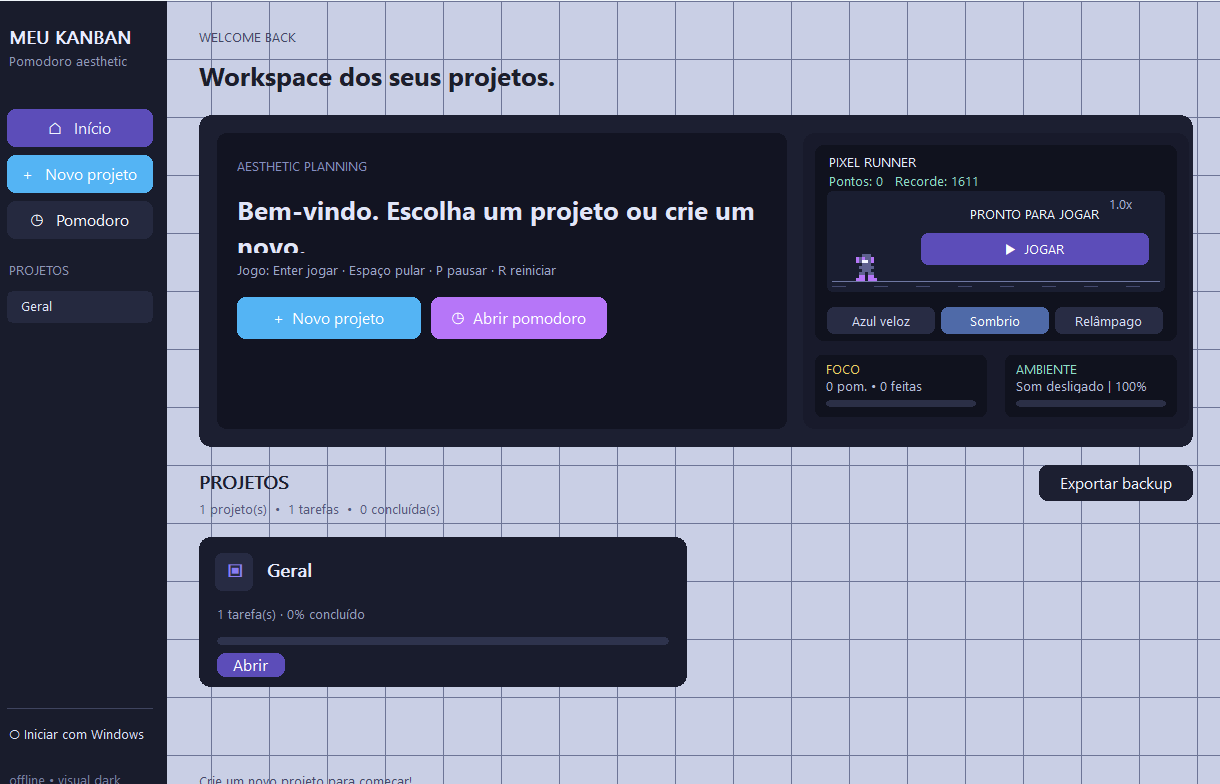Click Abrir pomodoro button
Viewport: 1220px width, 784px height.
(519, 318)
